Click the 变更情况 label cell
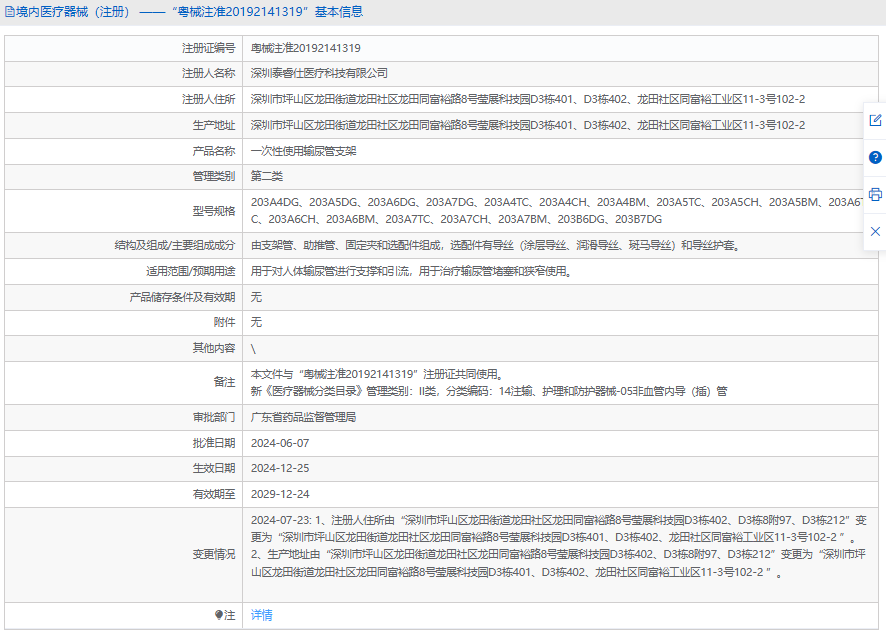Image resolution: width=886 pixels, height=634 pixels. click(124, 554)
